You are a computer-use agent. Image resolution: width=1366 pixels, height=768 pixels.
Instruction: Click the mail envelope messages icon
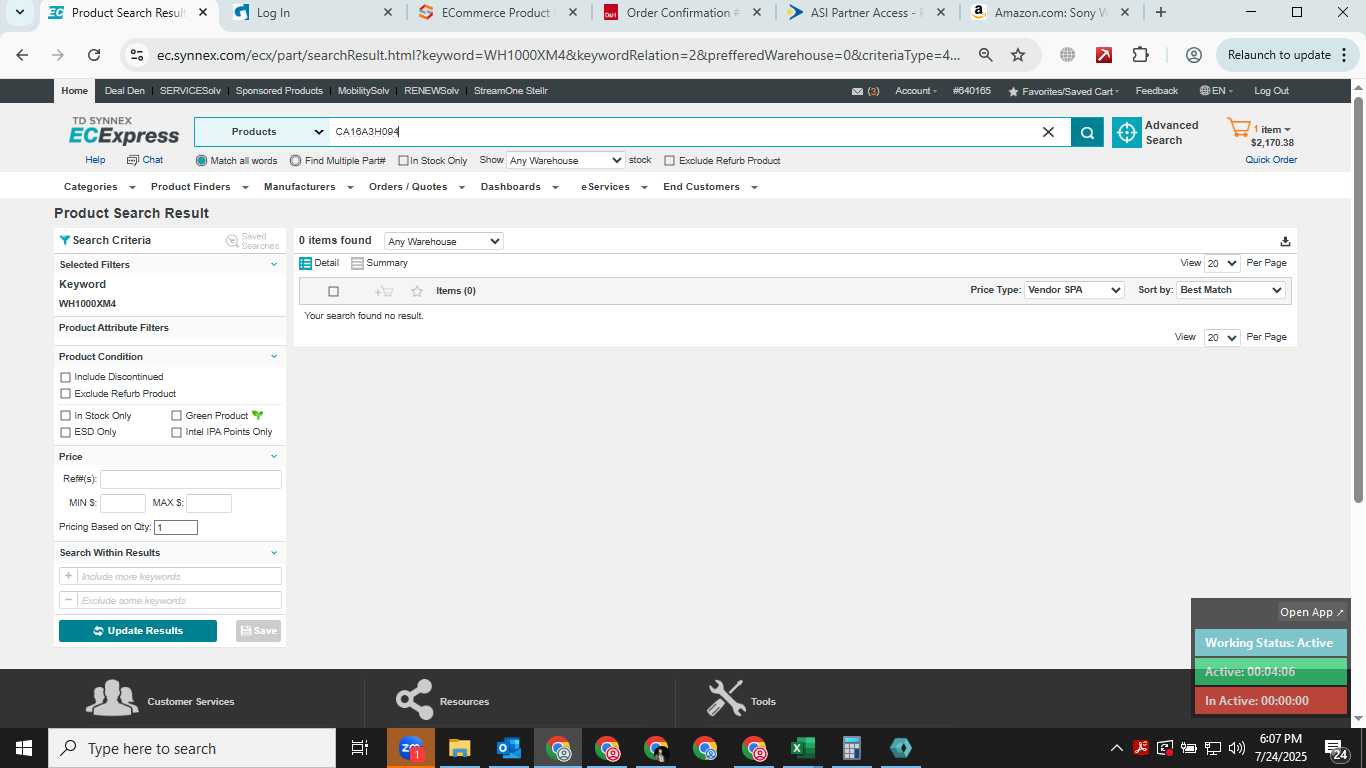(x=857, y=91)
